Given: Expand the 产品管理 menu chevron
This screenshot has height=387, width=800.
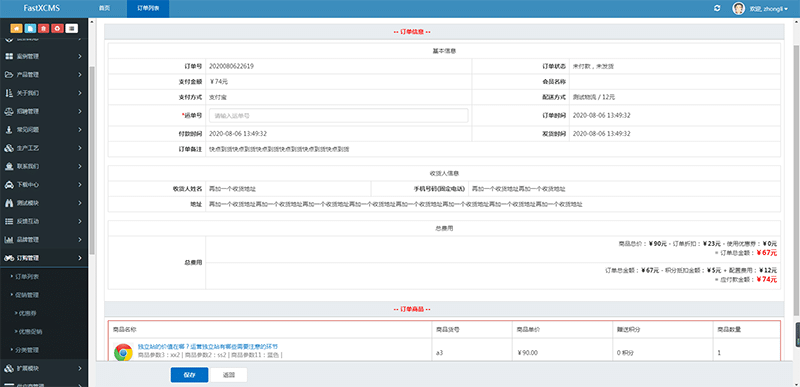Looking at the screenshot, I should [80, 74].
